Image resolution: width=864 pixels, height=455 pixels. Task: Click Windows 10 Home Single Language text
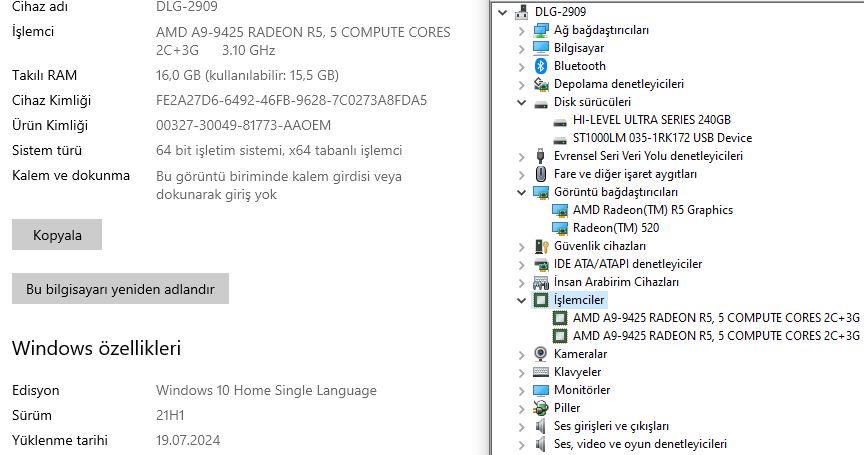[266, 390]
